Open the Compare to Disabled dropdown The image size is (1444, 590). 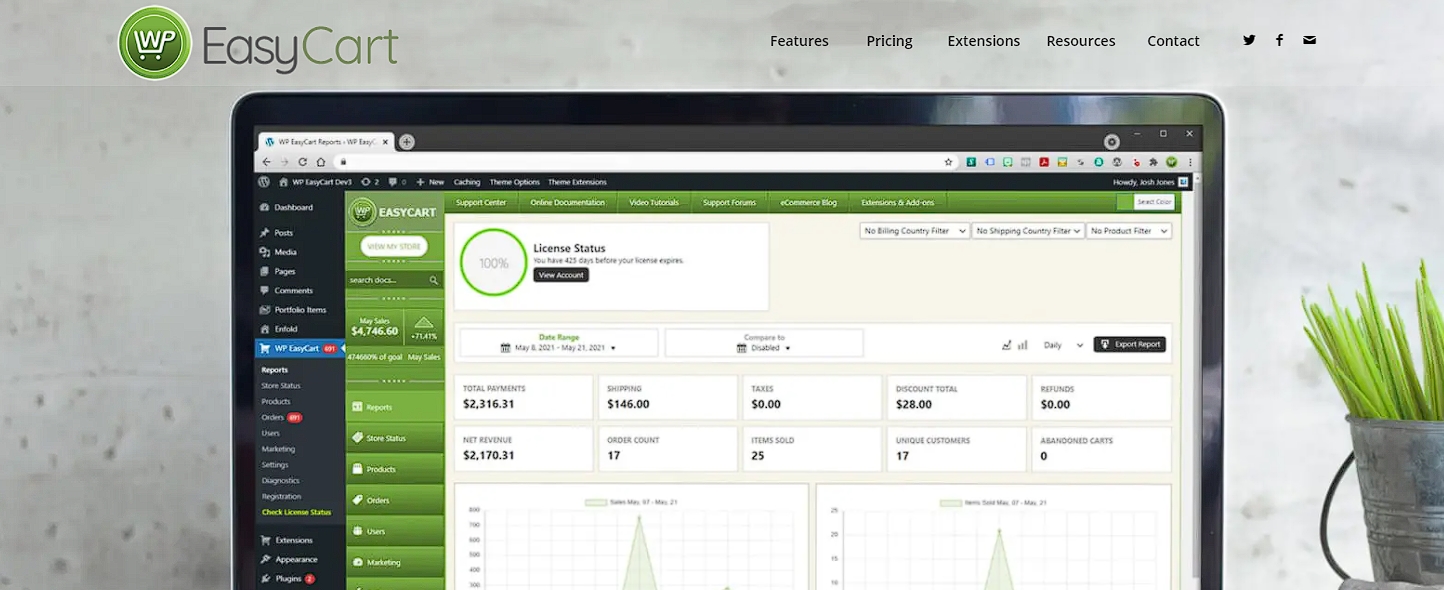[x=764, y=343]
